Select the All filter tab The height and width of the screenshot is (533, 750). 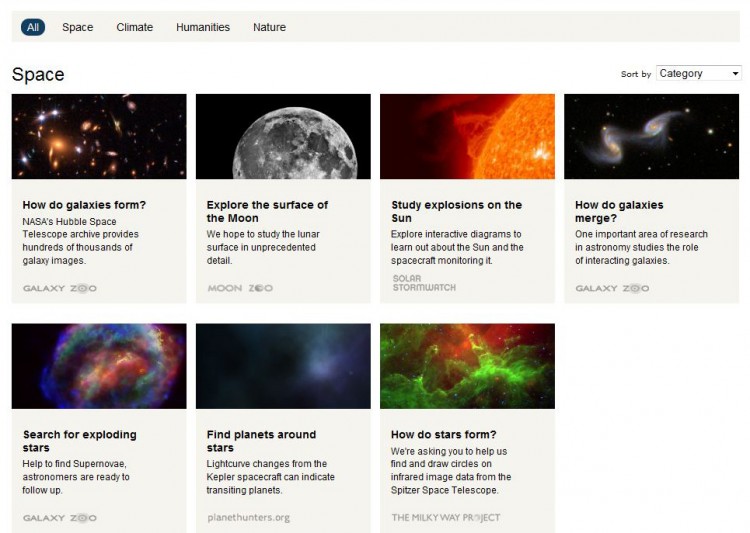point(33,27)
